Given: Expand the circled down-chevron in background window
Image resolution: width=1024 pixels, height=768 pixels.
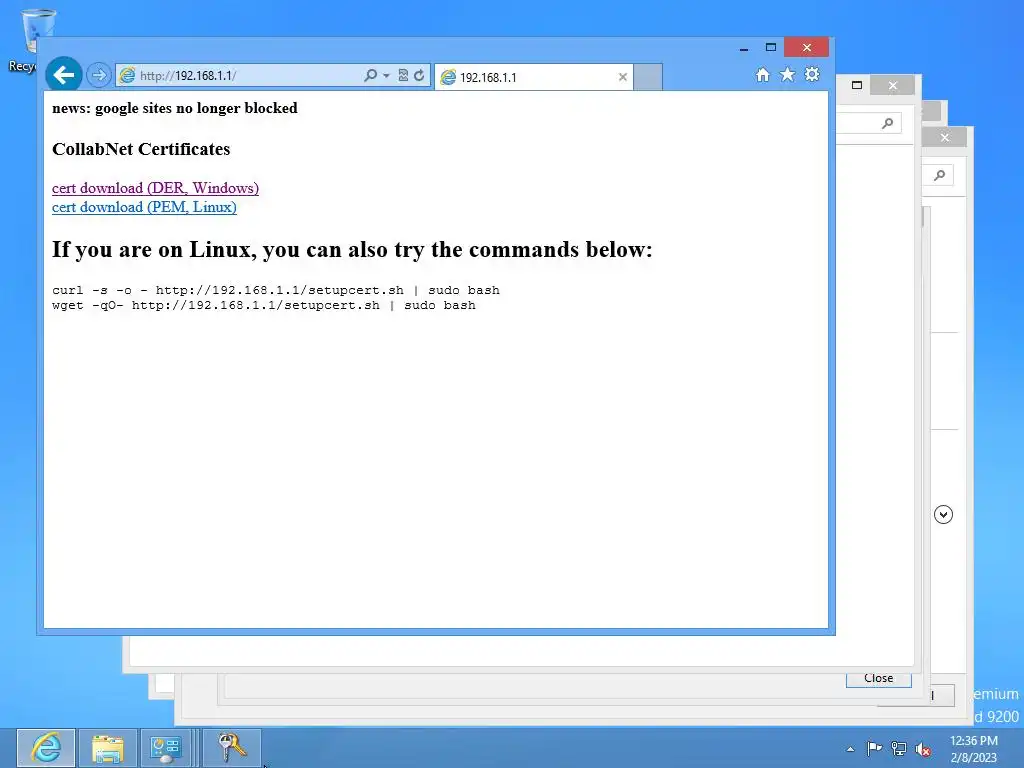Looking at the screenshot, I should point(943,515).
